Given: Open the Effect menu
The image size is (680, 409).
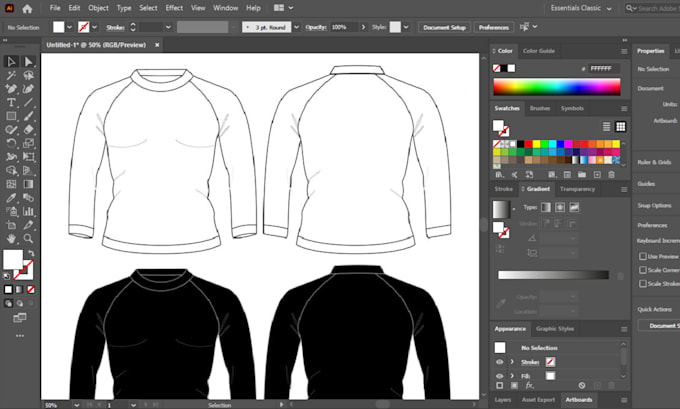Looking at the screenshot, I should pyautogui.click(x=174, y=8).
